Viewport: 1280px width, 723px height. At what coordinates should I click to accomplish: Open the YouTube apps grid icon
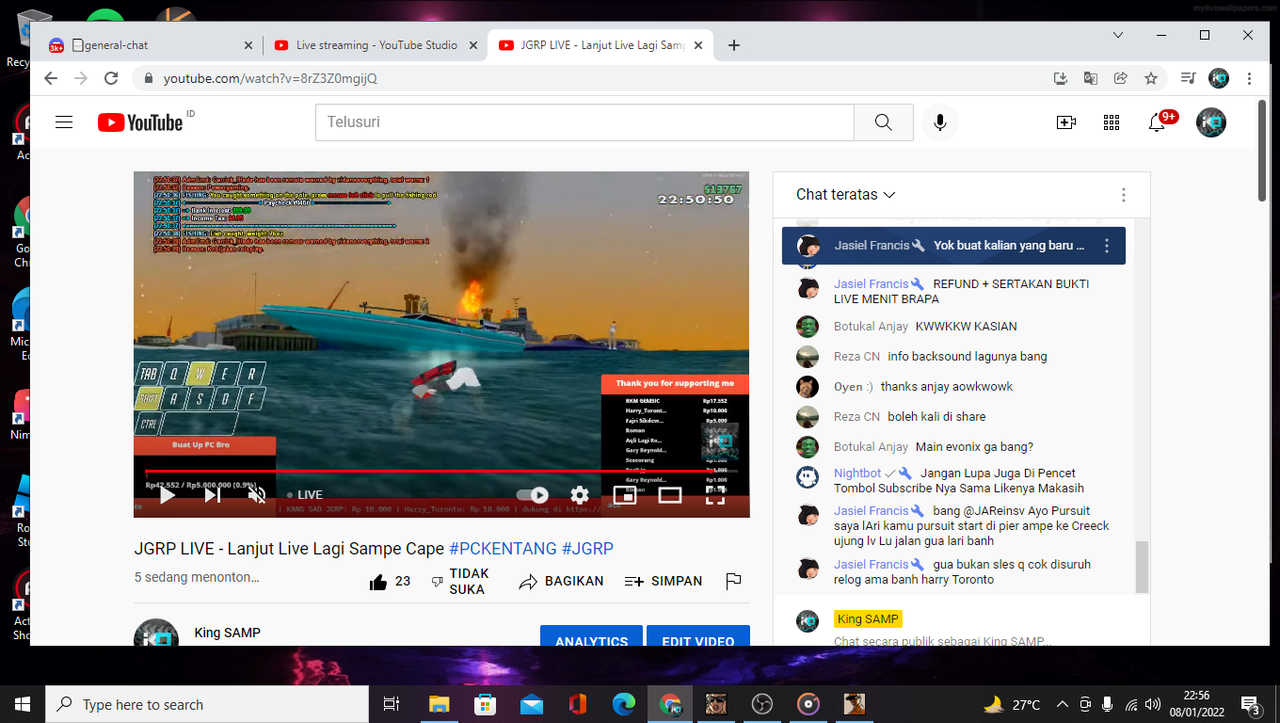point(1111,122)
